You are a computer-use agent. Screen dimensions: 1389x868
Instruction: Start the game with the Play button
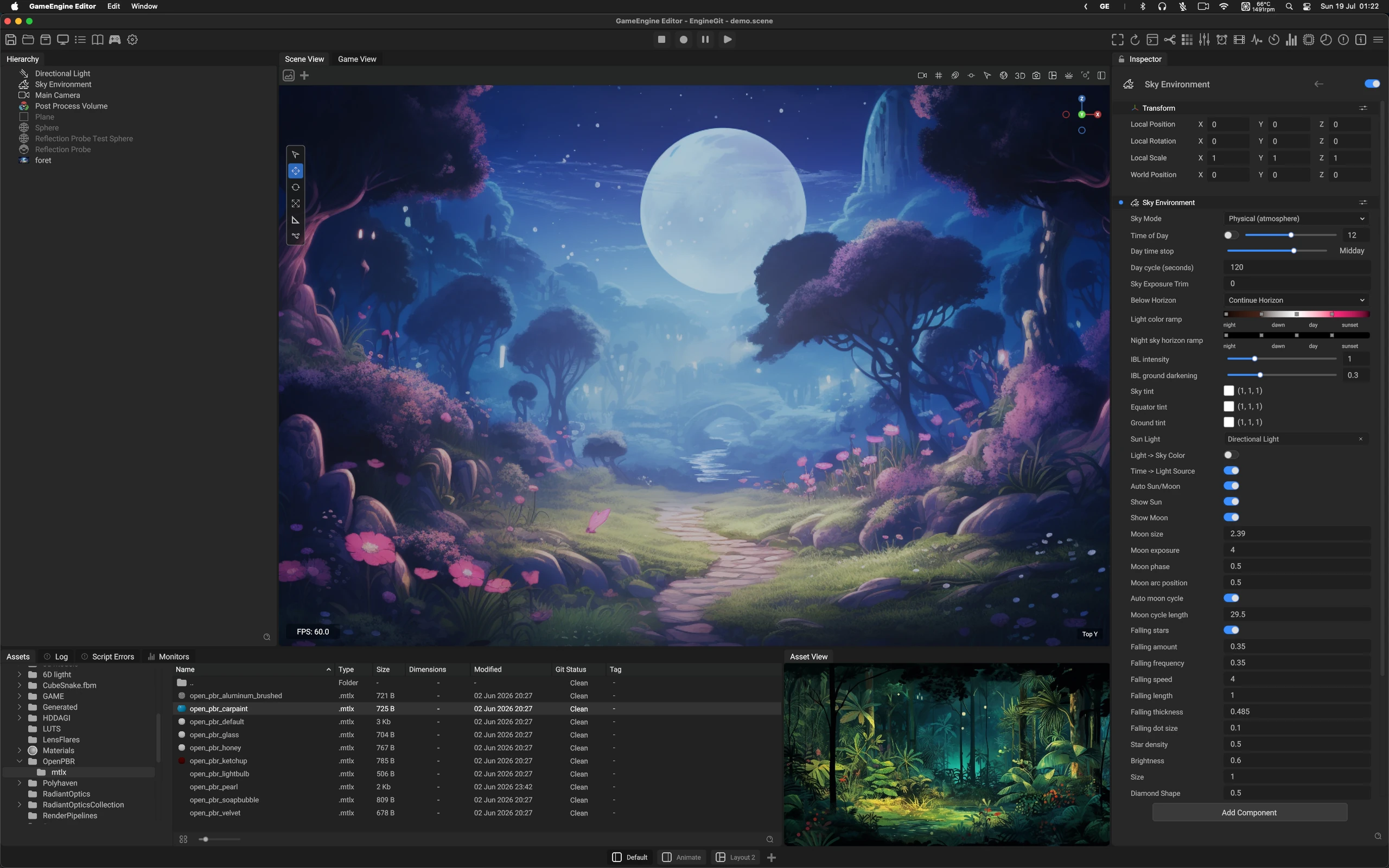pyautogui.click(x=727, y=40)
